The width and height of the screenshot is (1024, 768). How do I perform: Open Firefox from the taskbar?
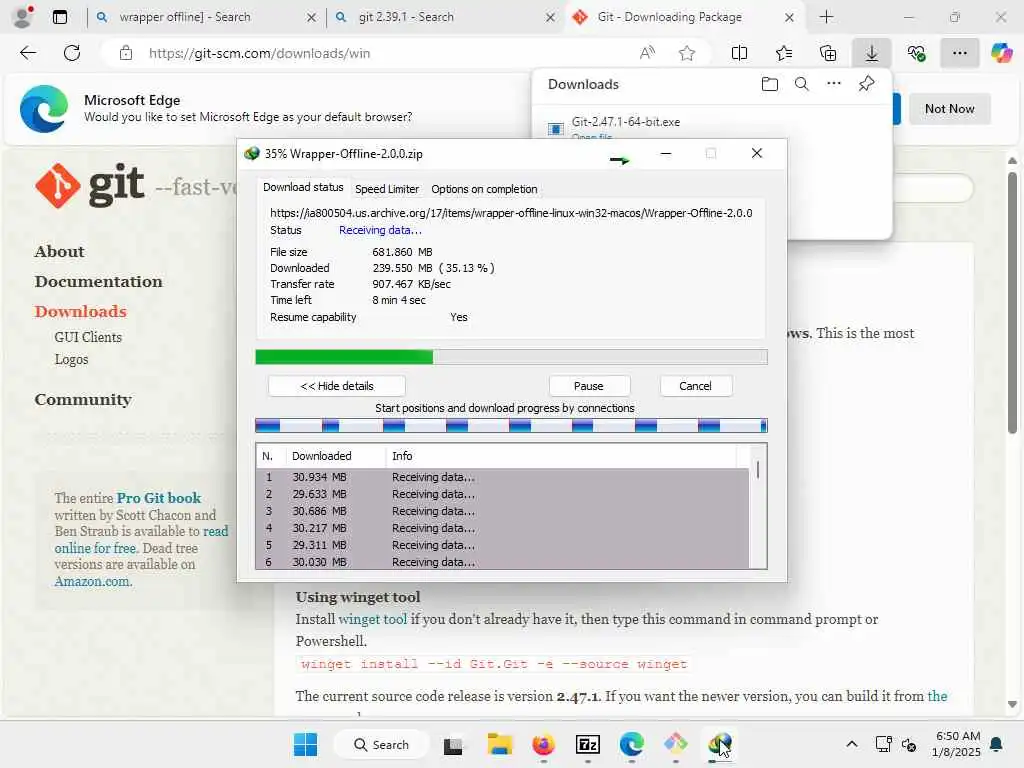click(x=543, y=744)
